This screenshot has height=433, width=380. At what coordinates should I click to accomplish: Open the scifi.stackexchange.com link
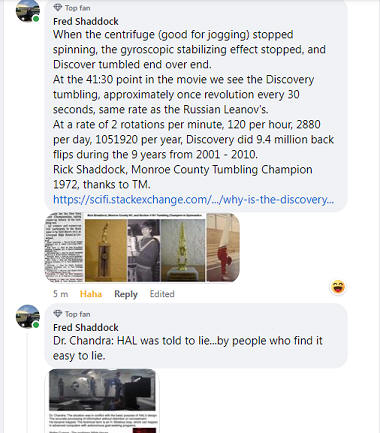coord(193,200)
